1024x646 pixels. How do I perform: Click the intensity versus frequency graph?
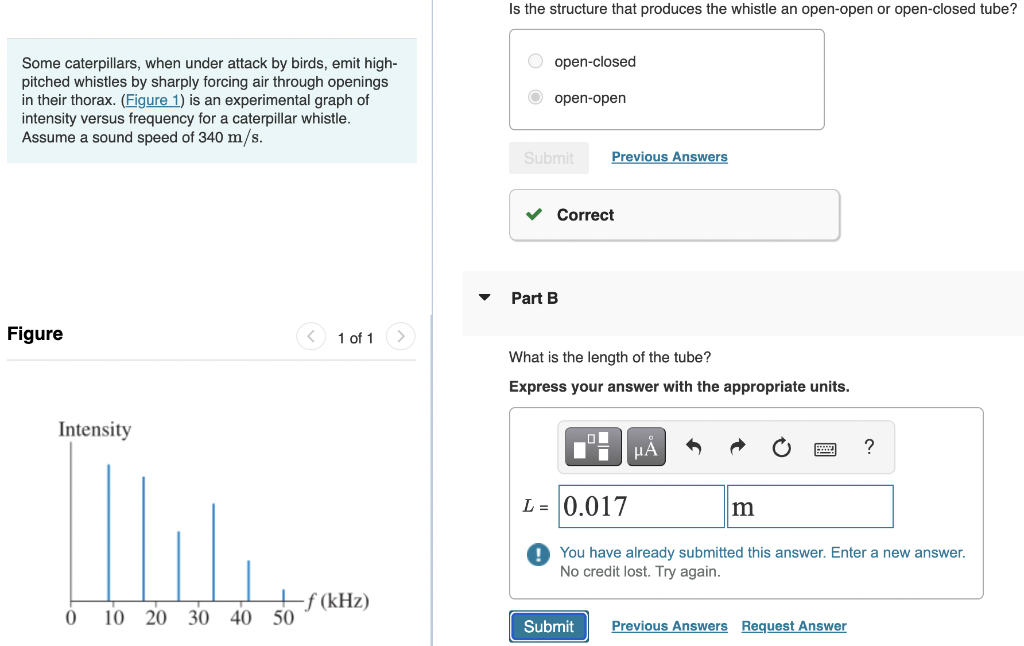click(x=214, y=524)
